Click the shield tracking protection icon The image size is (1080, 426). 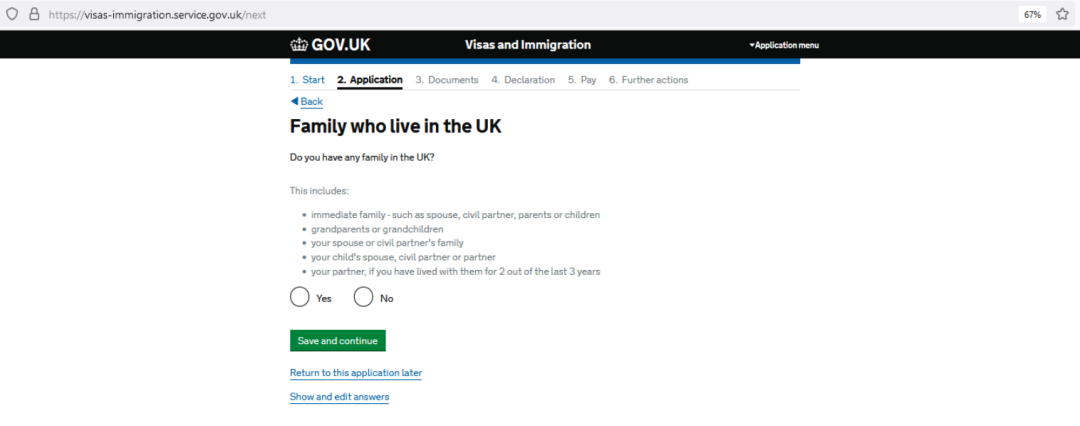[x=11, y=14]
